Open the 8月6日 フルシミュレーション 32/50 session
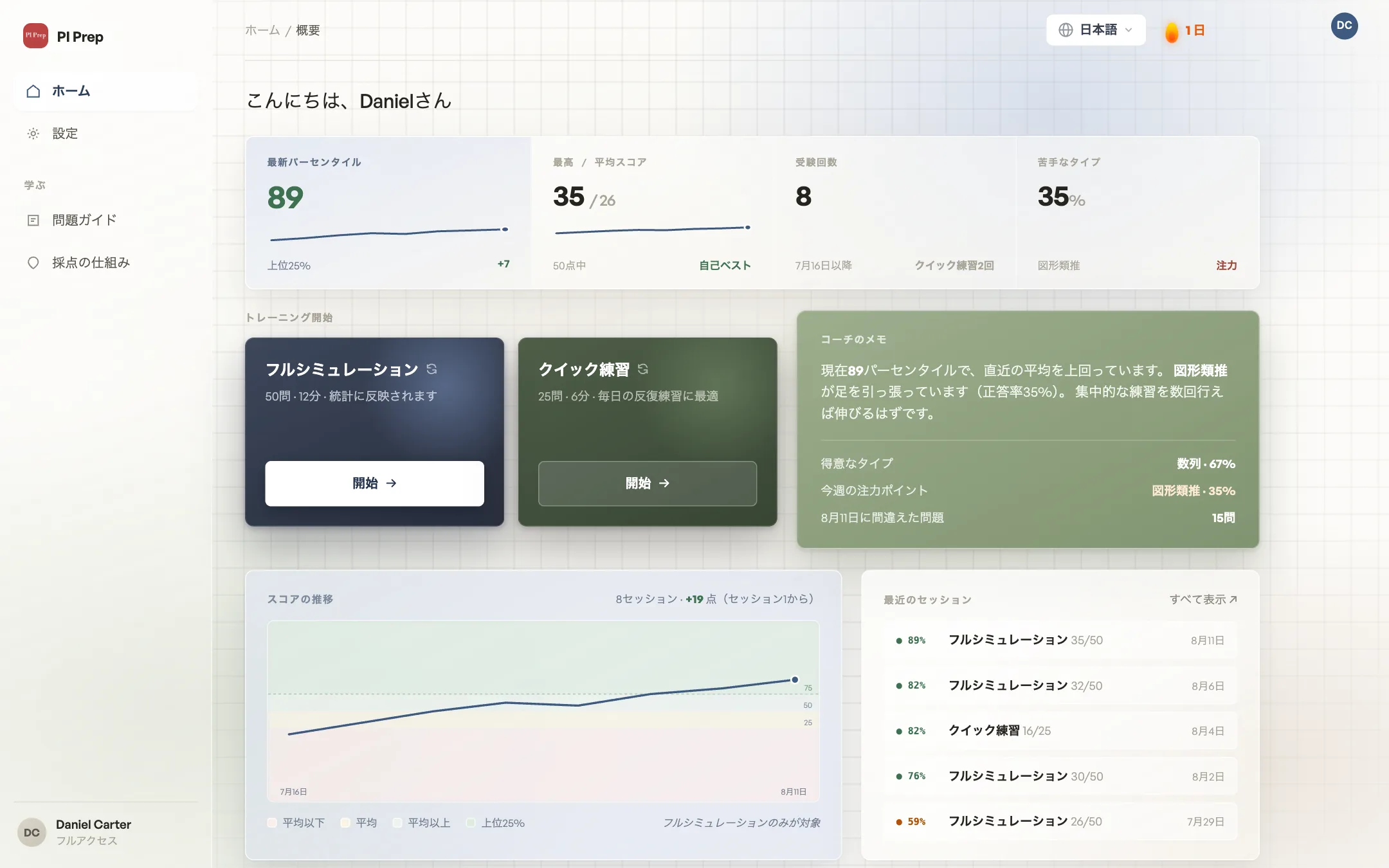Screen dimensions: 1389x868 [x=1060, y=686]
